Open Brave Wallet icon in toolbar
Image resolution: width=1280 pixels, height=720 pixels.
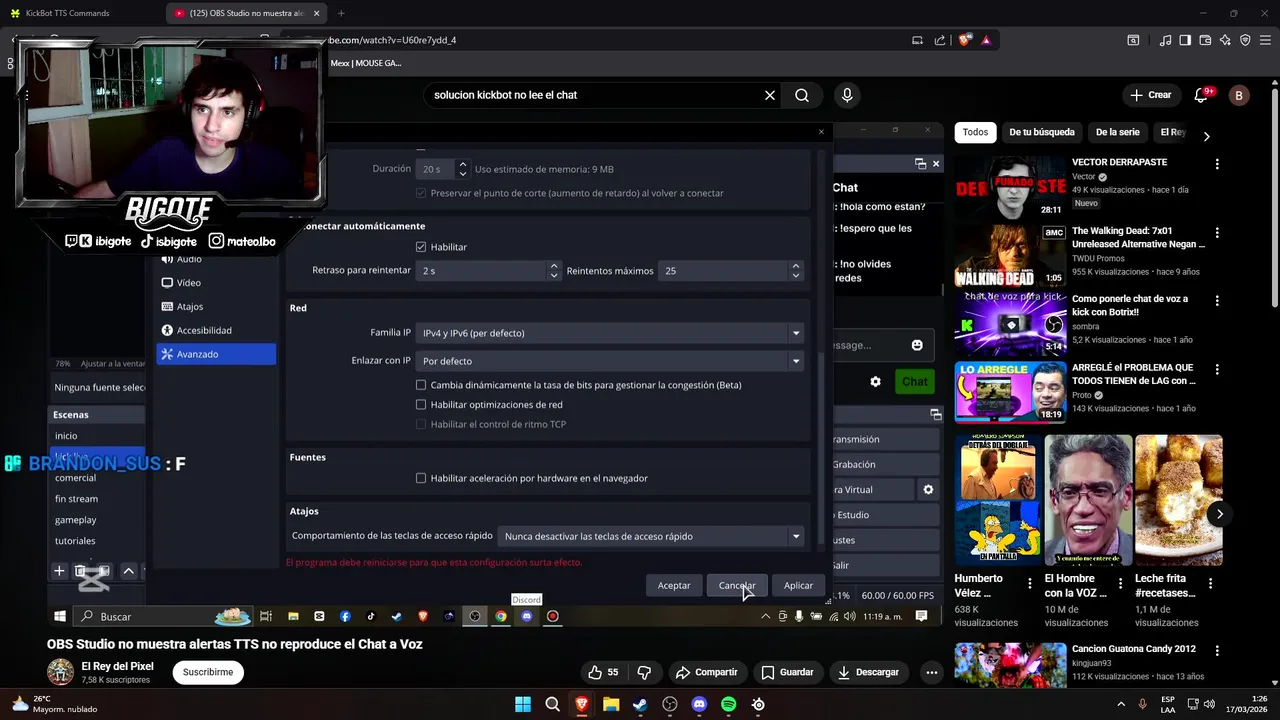1205,40
